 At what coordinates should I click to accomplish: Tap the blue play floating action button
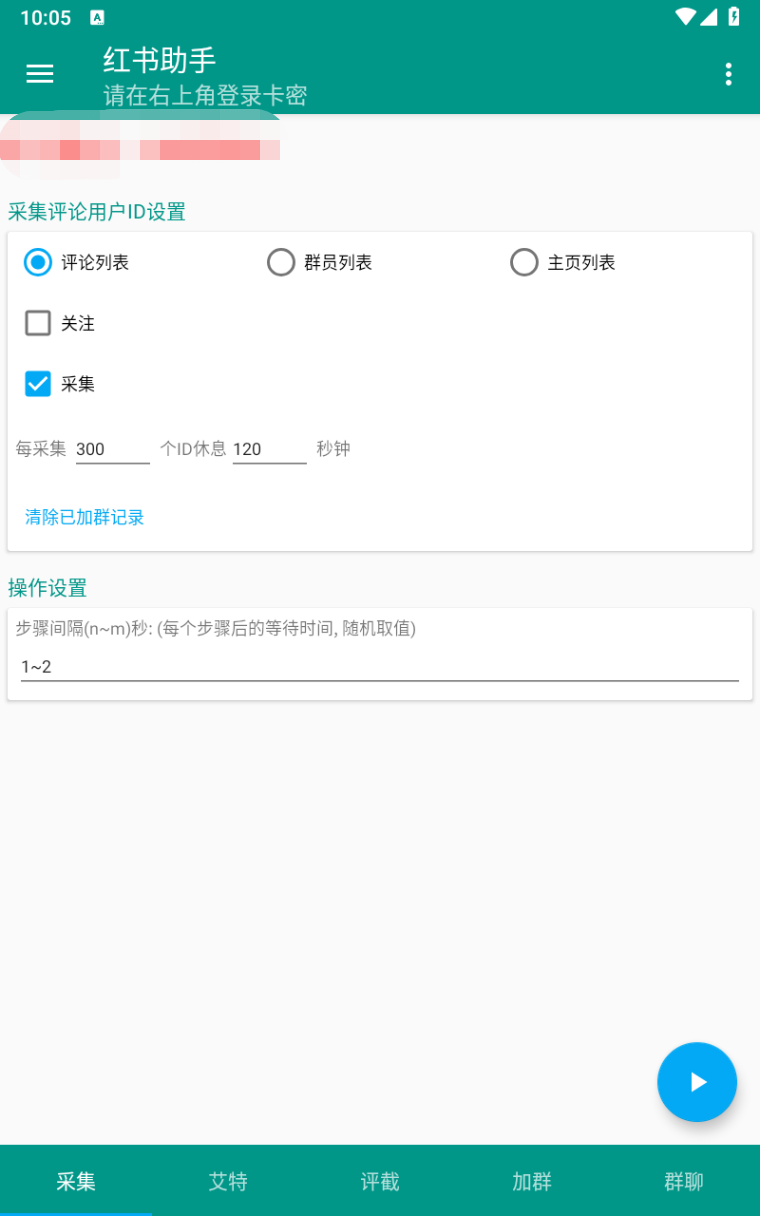point(697,1081)
